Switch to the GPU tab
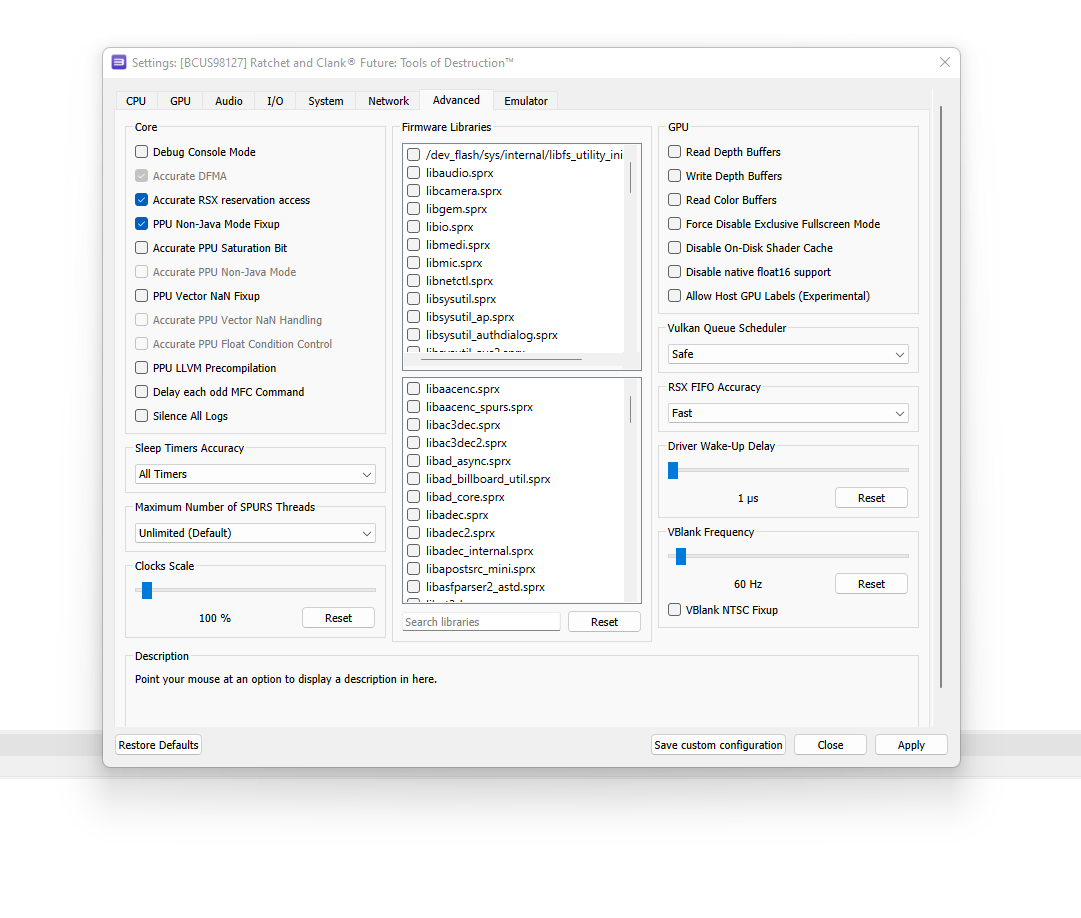Image resolution: width=1081 pixels, height=918 pixels. (x=180, y=100)
